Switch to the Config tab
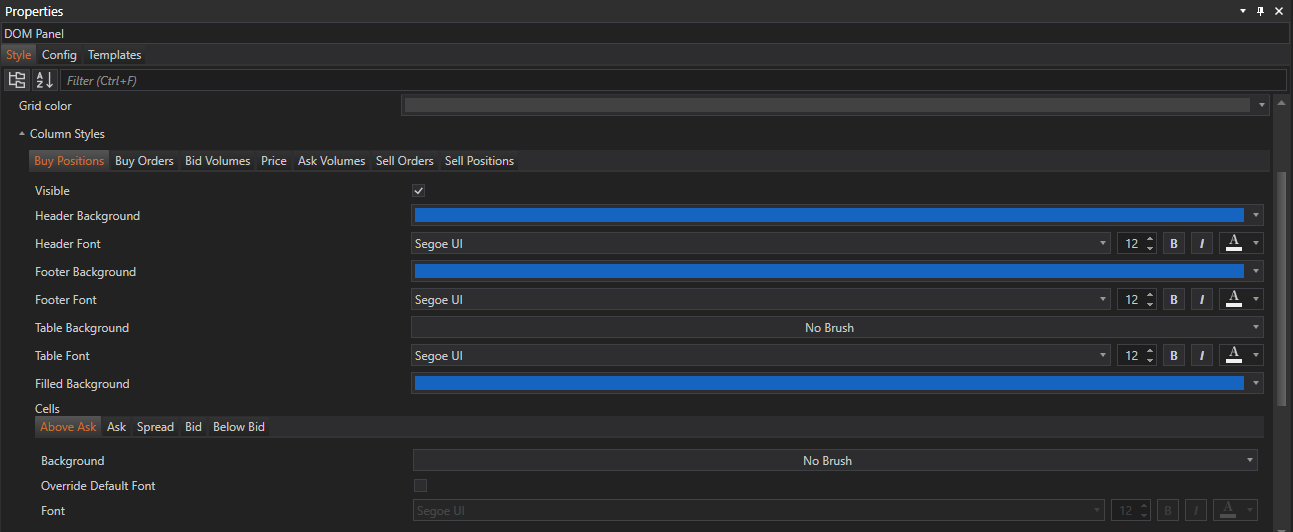Screen dimensions: 1293x532 point(59,55)
